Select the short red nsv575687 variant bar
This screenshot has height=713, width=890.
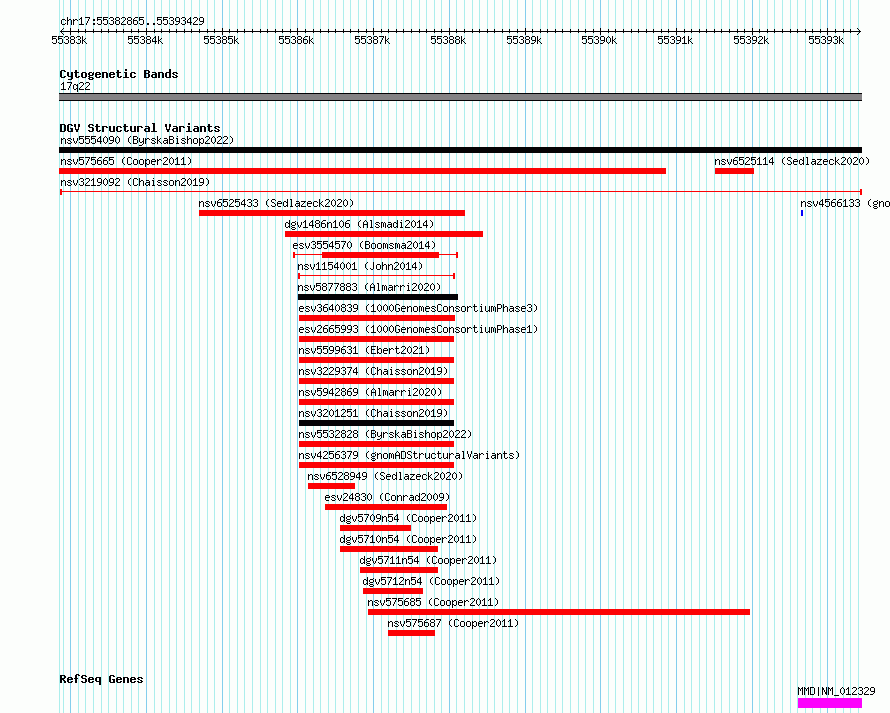(x=412, y=633)
